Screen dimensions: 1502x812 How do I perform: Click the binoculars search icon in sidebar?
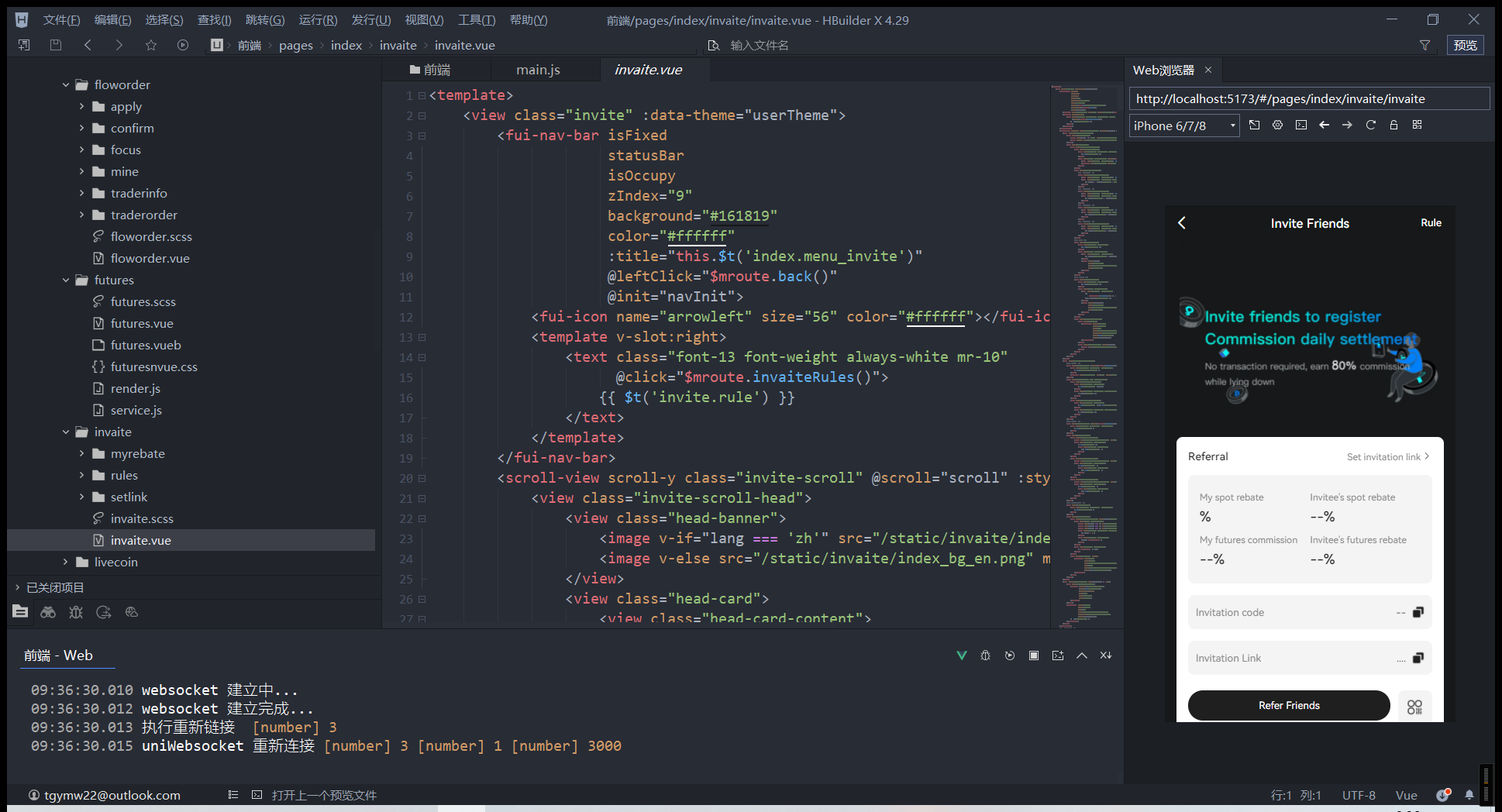[x=48, y=612]
